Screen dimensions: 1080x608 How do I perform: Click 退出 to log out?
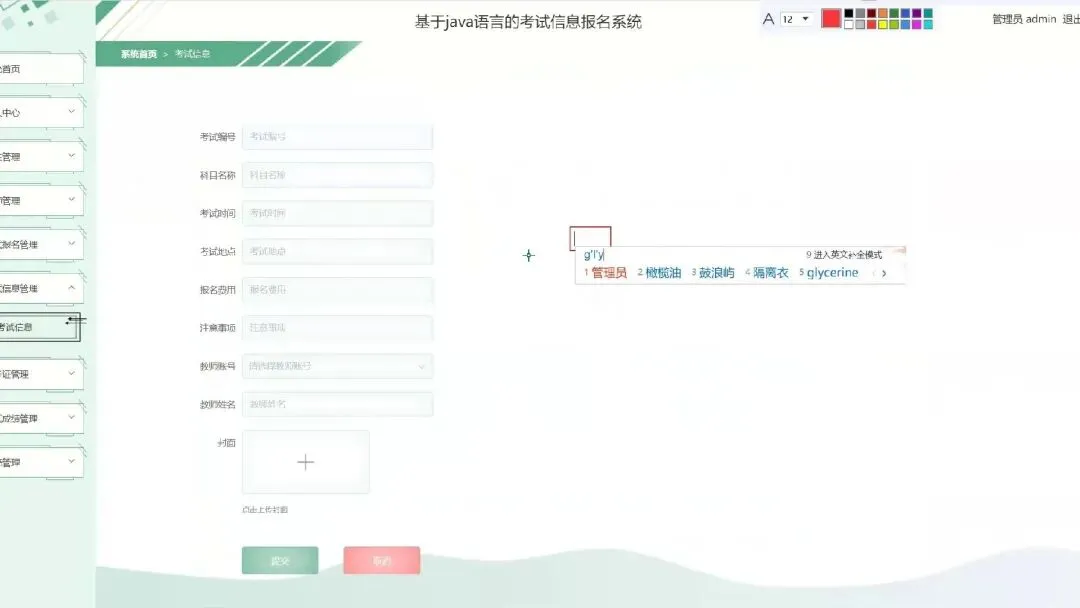point(1071,19)
